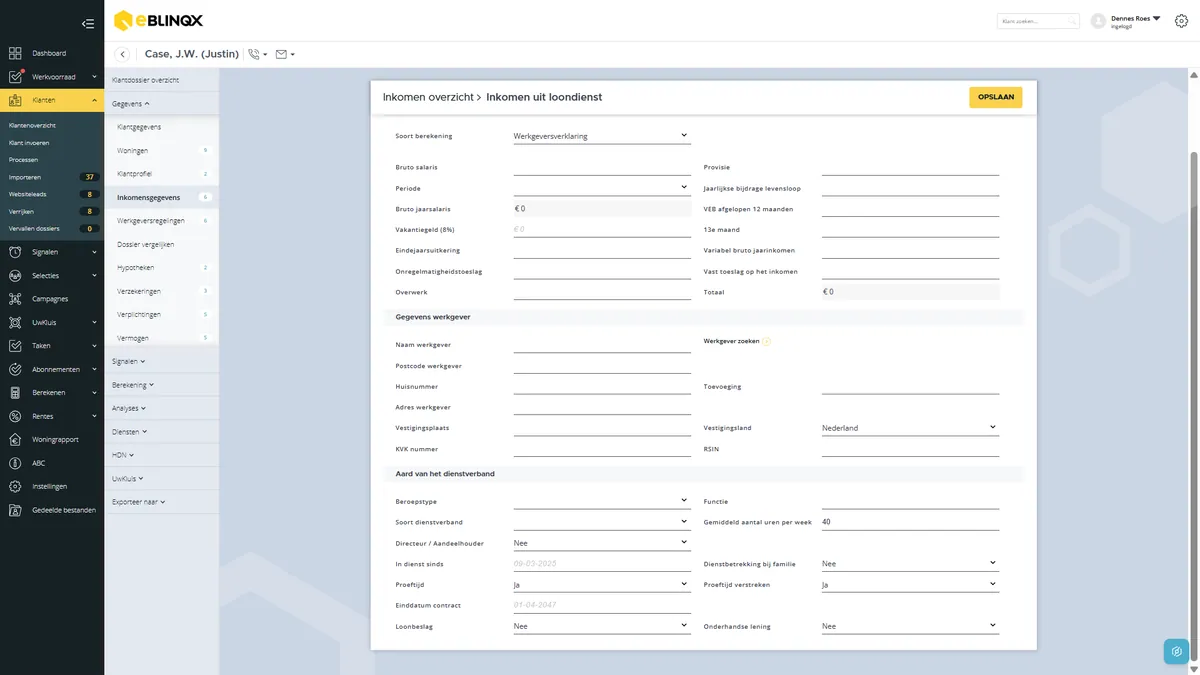Open the help widget in the bottom corner
The height and width of the screenshot is (675, 1200).
tap(1177, 651)
